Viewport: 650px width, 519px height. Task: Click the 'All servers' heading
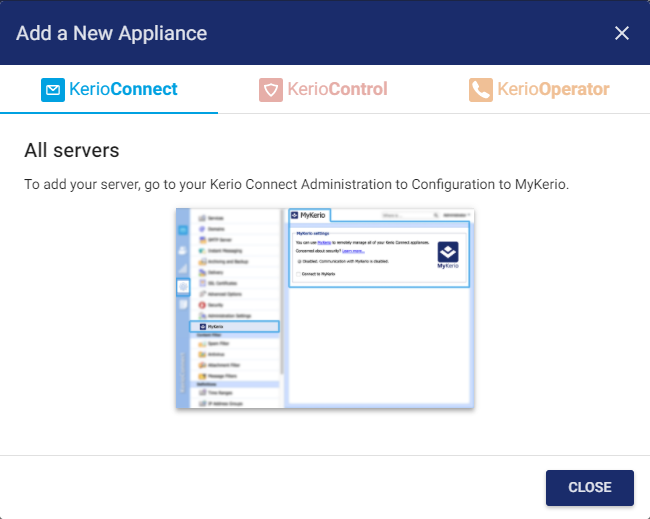(72, 150)
